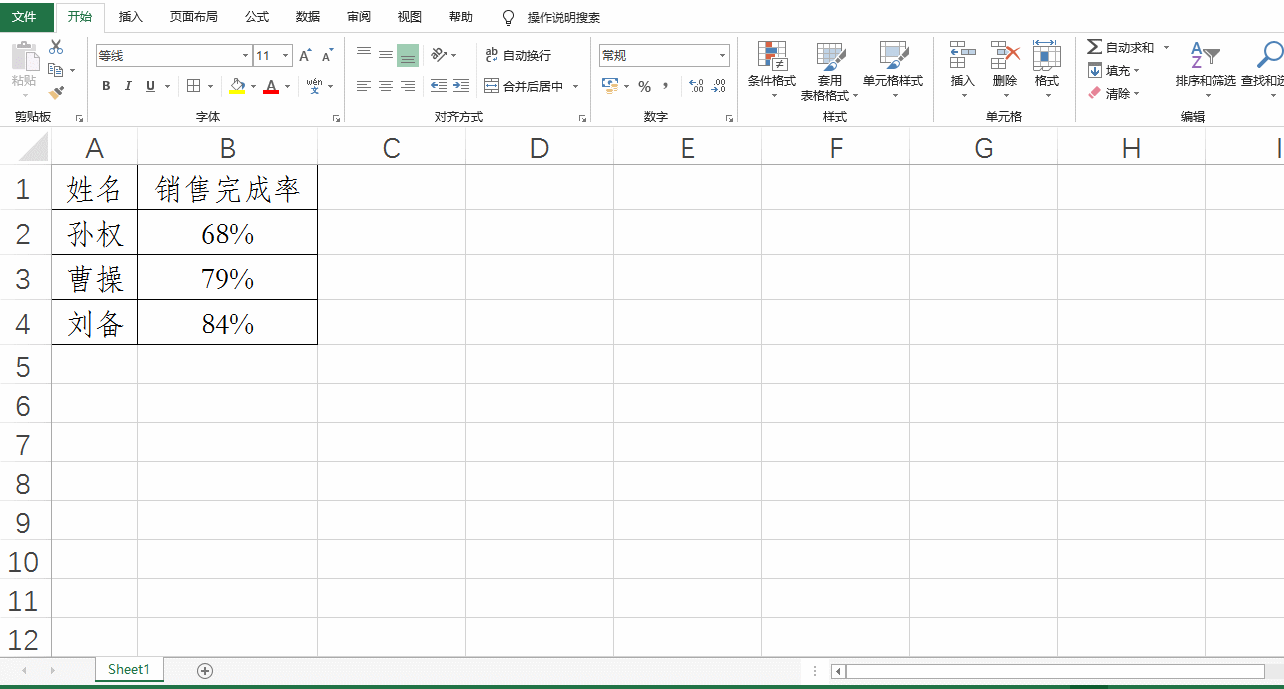Select the Sheet1 worksheet tab

[128, 669]
